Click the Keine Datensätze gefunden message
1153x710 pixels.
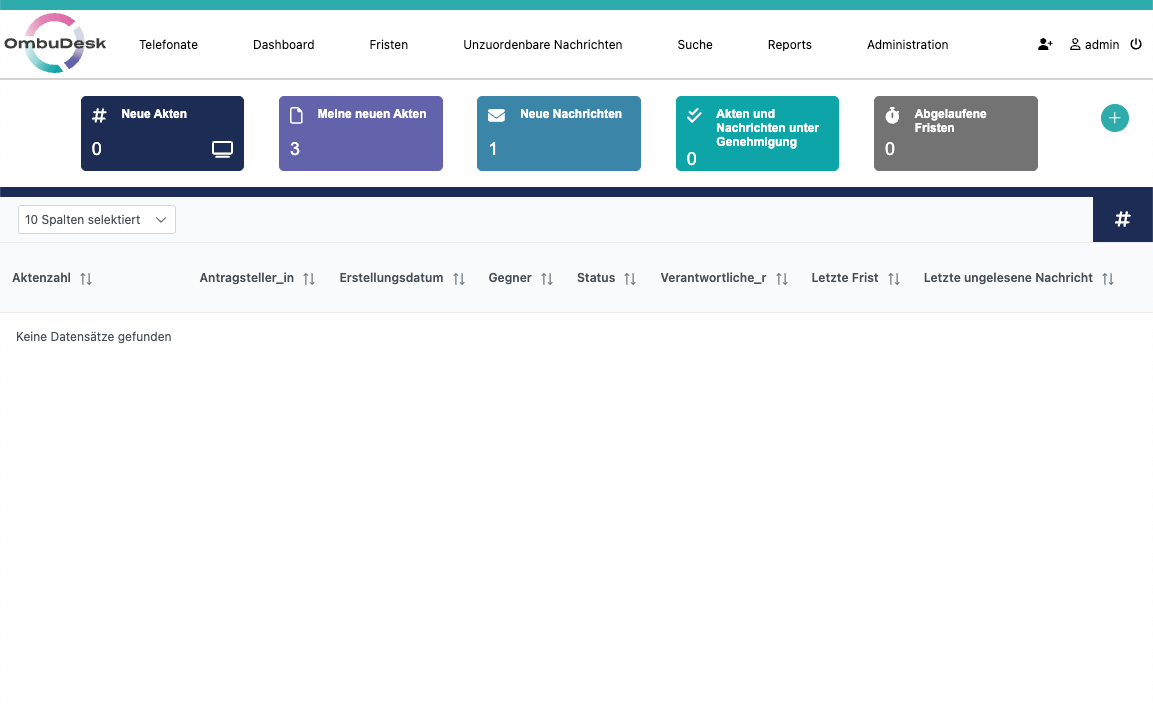pyautogui.click(x=93, y=337)
